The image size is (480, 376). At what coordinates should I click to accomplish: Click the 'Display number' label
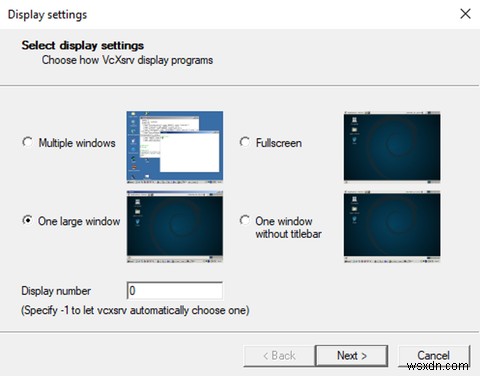click(56, 291)
